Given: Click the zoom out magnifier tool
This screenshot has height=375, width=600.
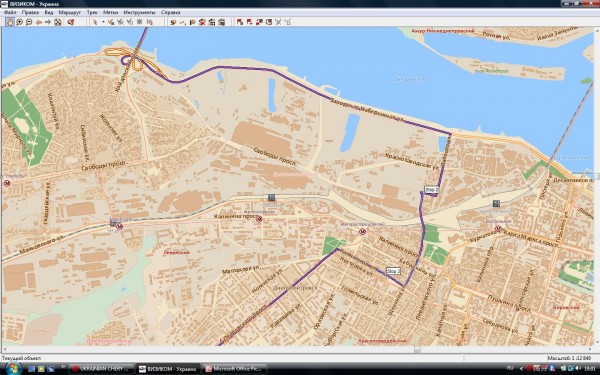Looking at the screenshot, I should tap(29, 22).
